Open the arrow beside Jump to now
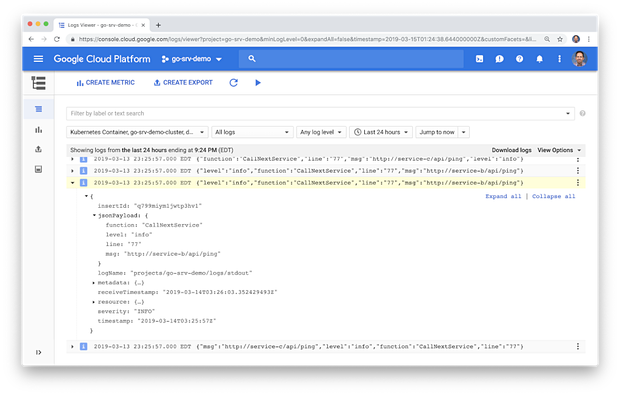Image resolution: width=620 pixels, height=395 pixels. 464,132
